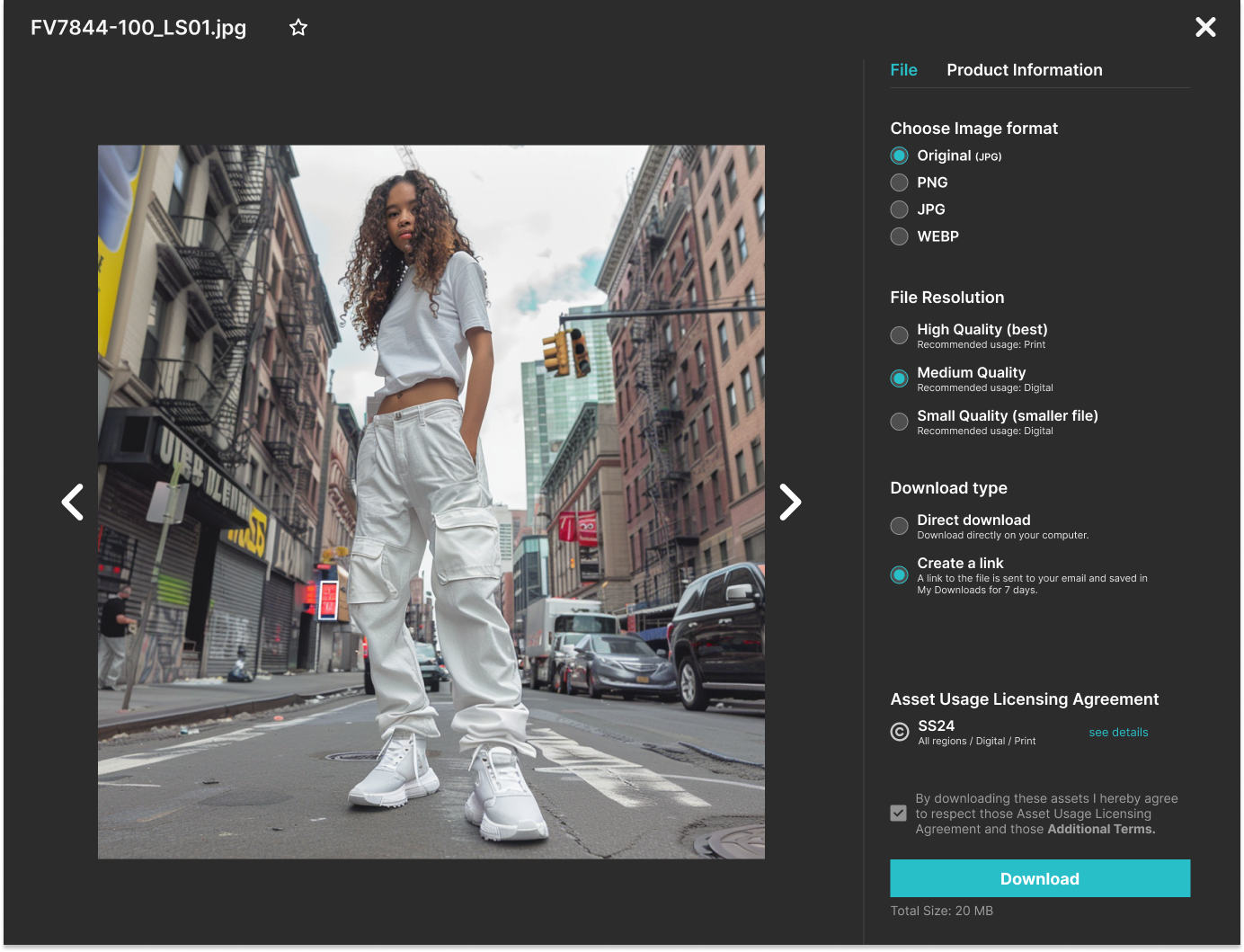Click the Additional Terms link
Image resolution: width=1244 pixels, height=952 pixels.
tap(1100, 829)
